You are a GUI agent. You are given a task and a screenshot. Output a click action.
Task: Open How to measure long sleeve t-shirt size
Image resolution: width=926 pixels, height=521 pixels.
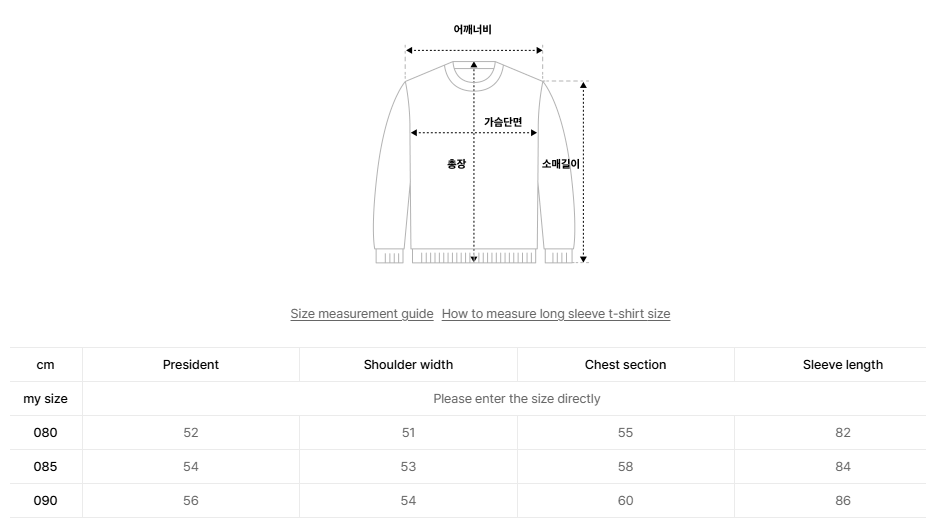(x=555, y=314)
